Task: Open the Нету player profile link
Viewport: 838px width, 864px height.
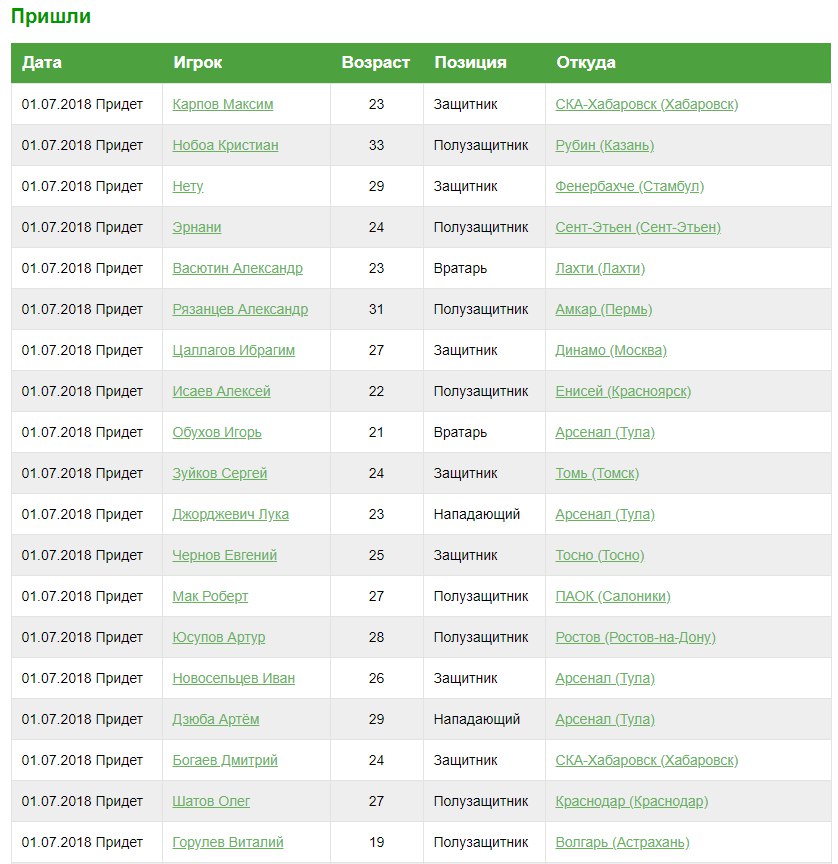Action: click(x=188, y=186)
